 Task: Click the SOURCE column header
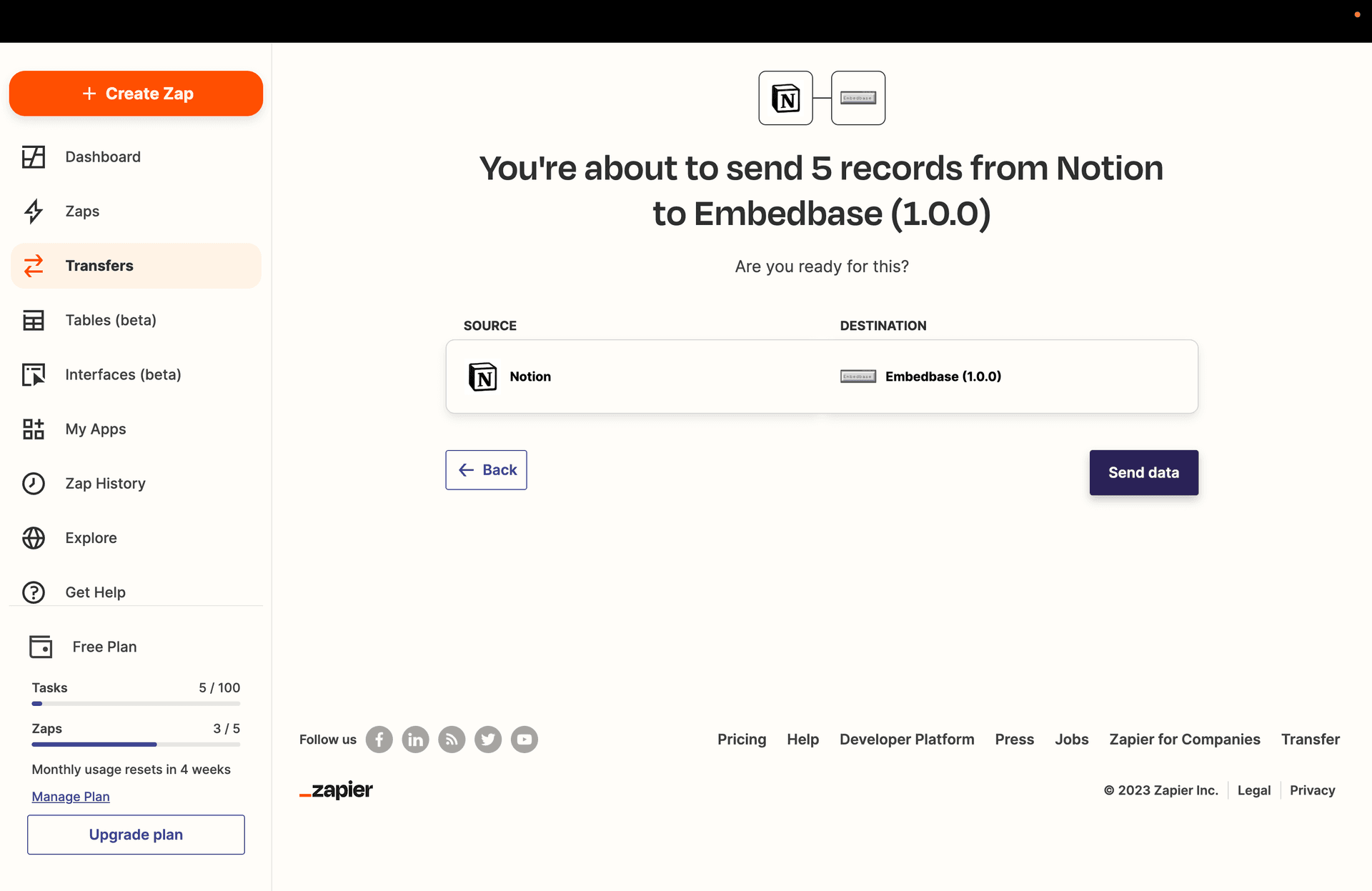490,326
